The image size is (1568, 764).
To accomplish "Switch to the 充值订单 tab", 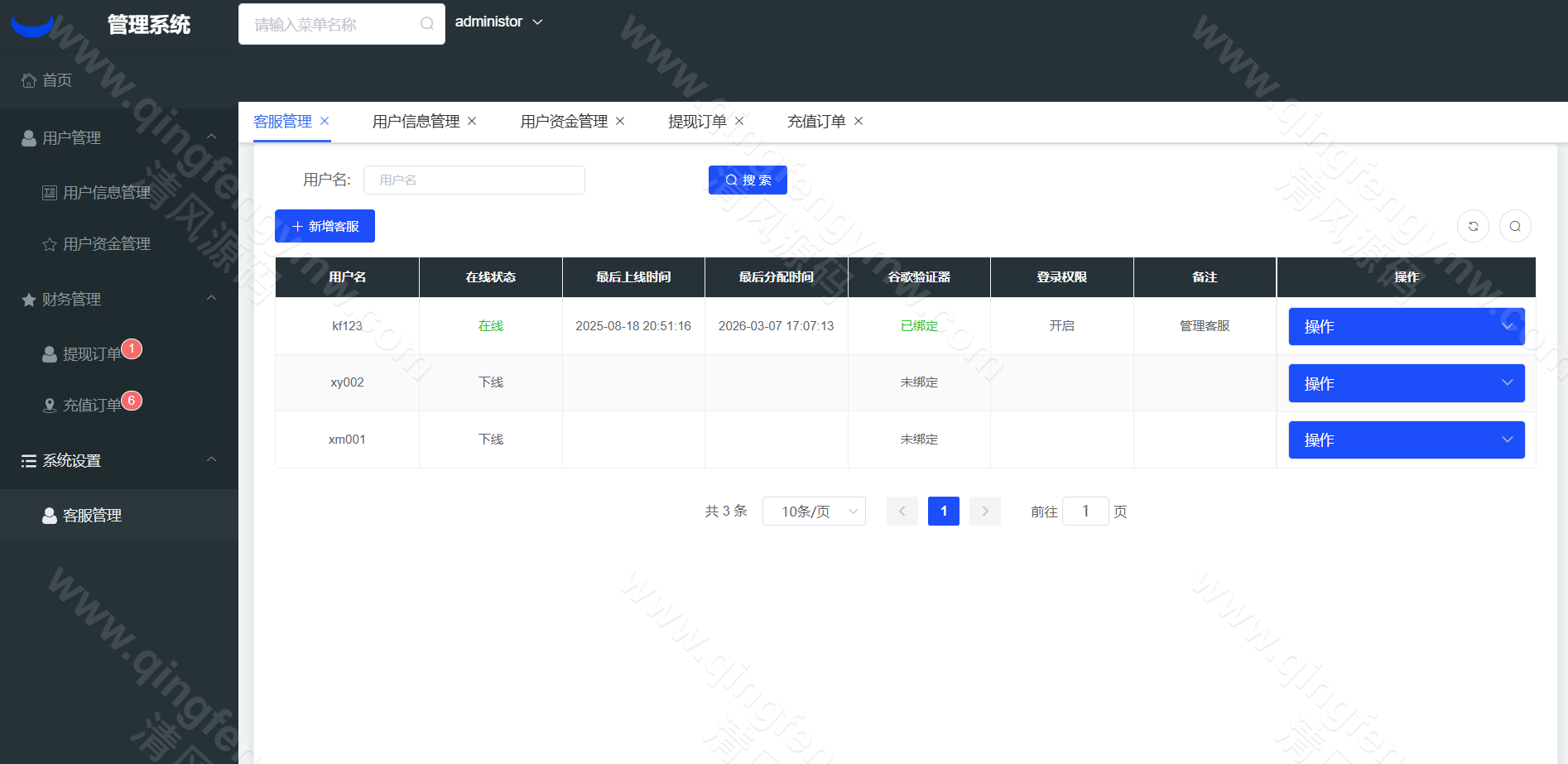I will pyautogui.click(x=816, y=122).
